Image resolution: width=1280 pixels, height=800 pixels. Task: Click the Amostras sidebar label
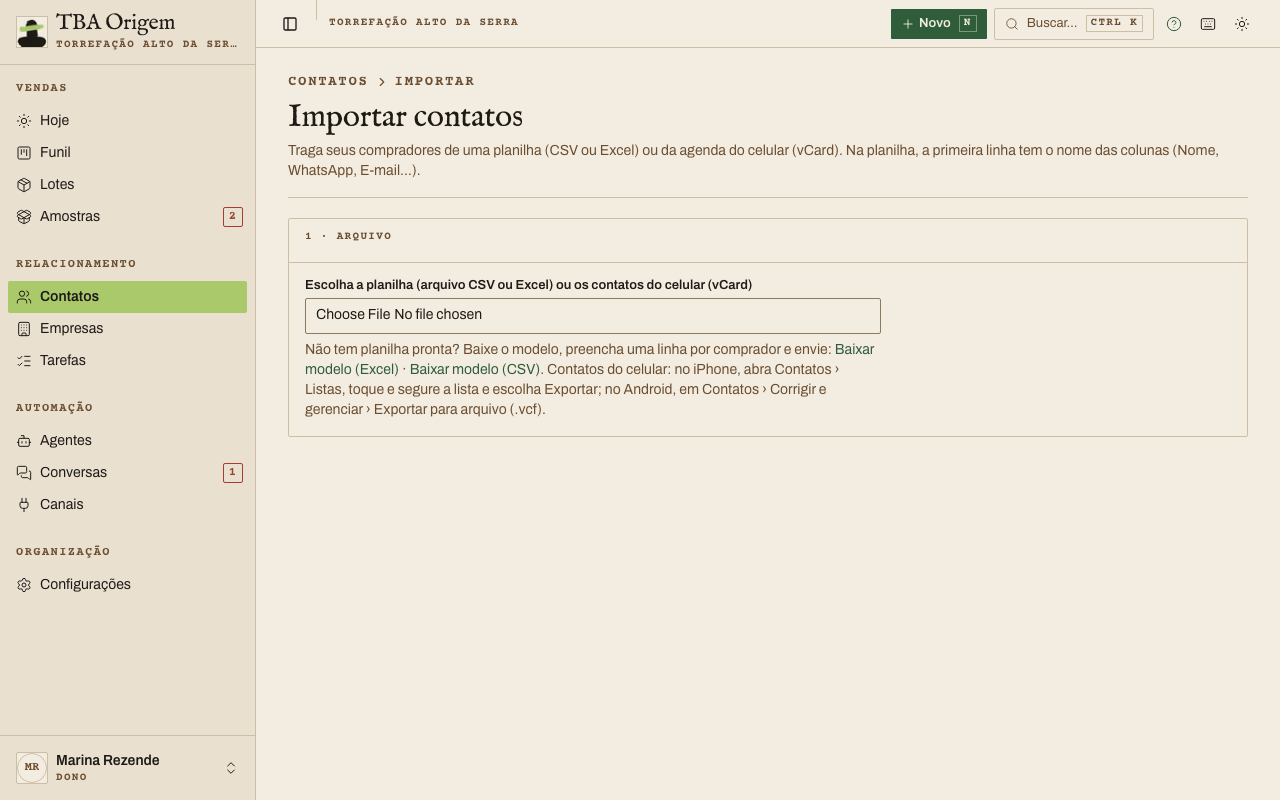(x=70, y=216)
